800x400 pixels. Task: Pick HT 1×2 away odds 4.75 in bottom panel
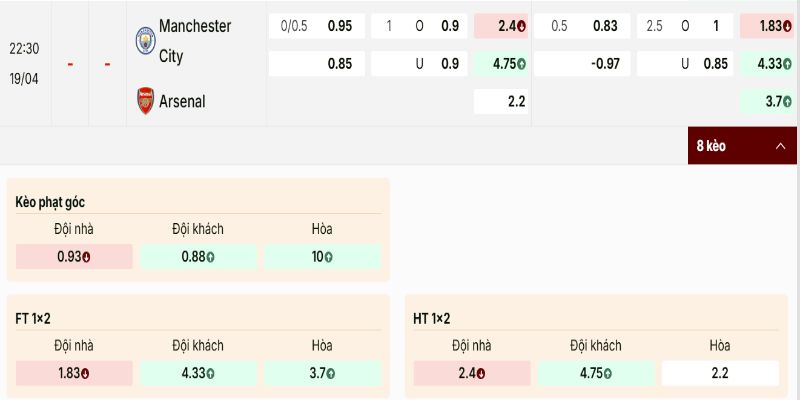595,374
